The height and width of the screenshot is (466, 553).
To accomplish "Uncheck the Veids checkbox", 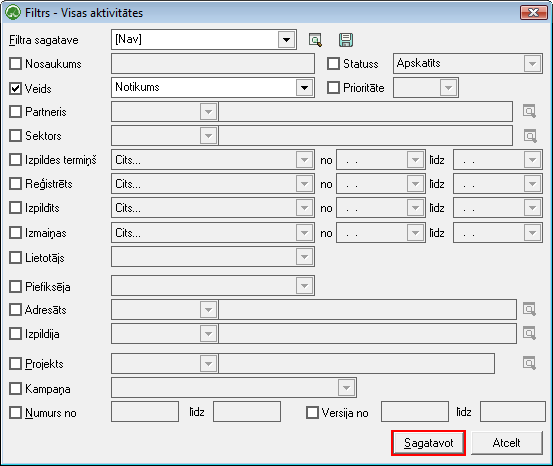I will click(16, 89).
